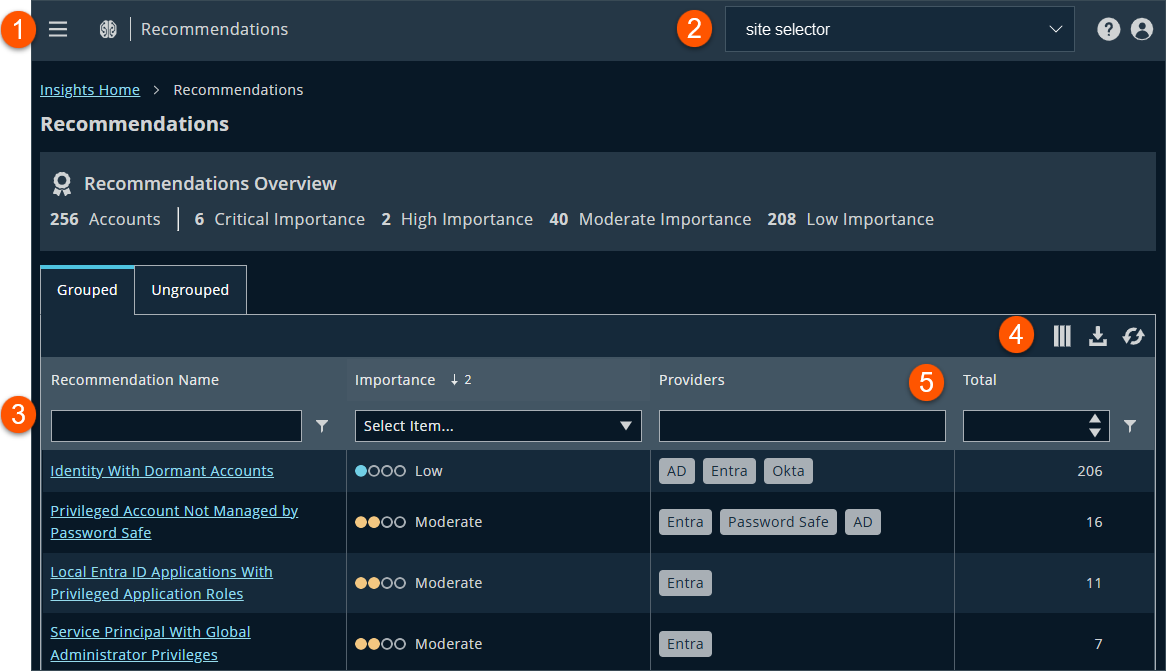Viewport: 1166px width, 671px height.
Task: Increment Total filter with the up stepper arrow
Action: pyautogui.click(x=1094, y=420)
